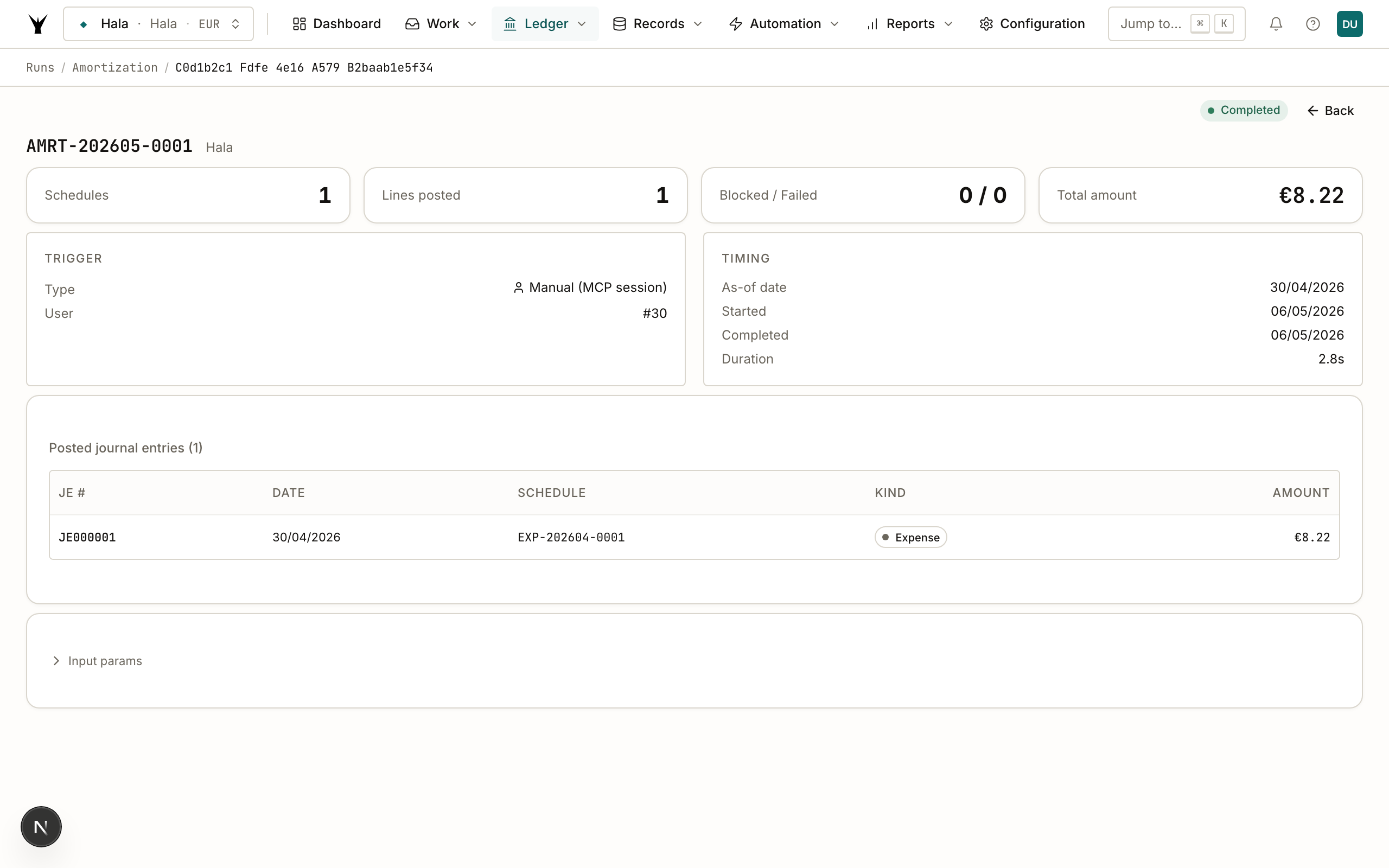This screenshot has width=1389, height=868.
Task: Open the Automation menu
Action: point(784,23)
